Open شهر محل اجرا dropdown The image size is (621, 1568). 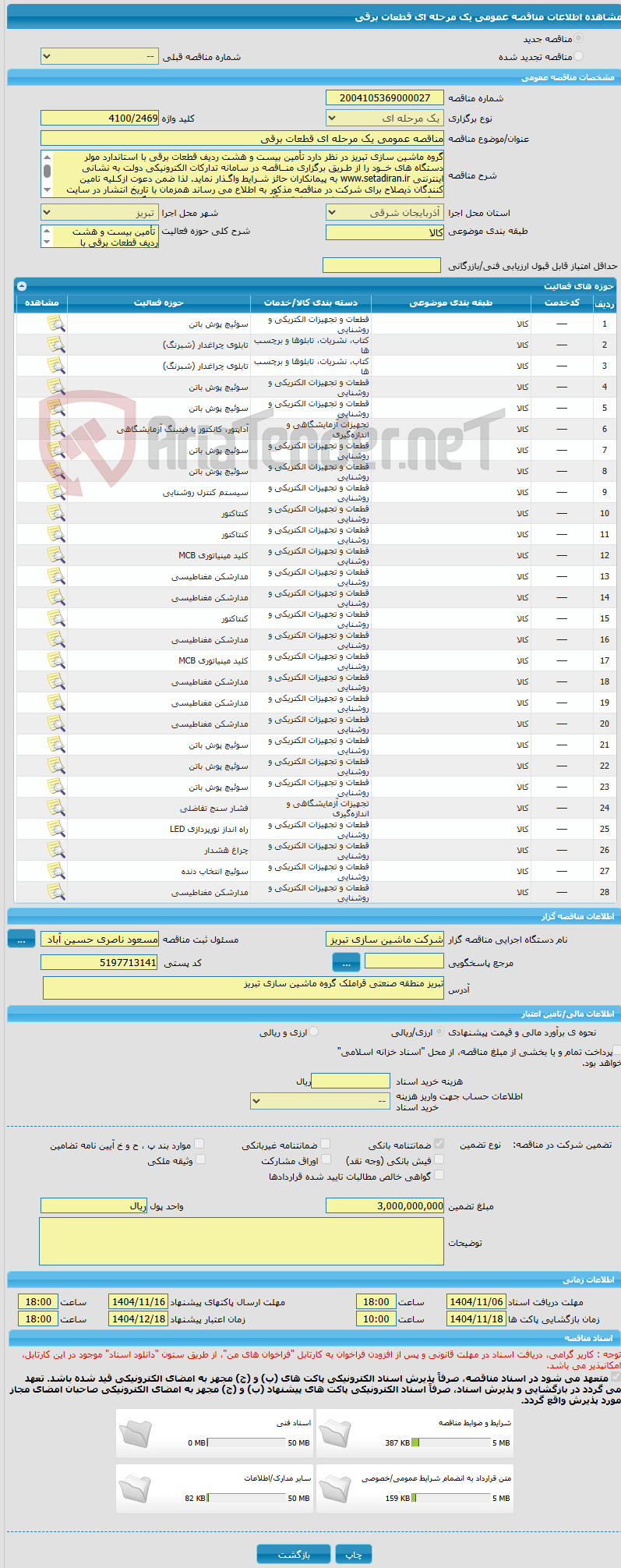(100, 213)
